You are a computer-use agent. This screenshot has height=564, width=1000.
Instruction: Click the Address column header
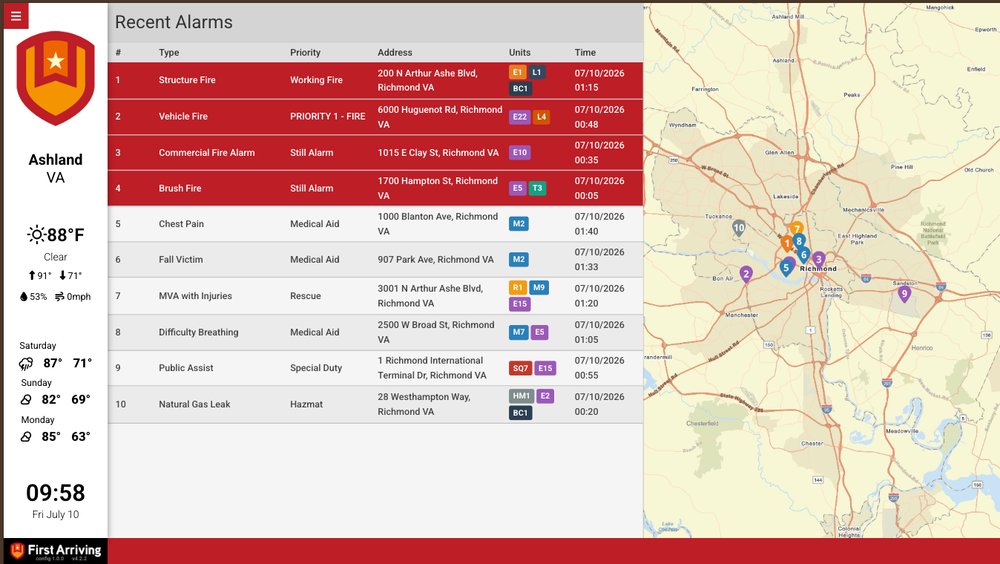[395, 52]
